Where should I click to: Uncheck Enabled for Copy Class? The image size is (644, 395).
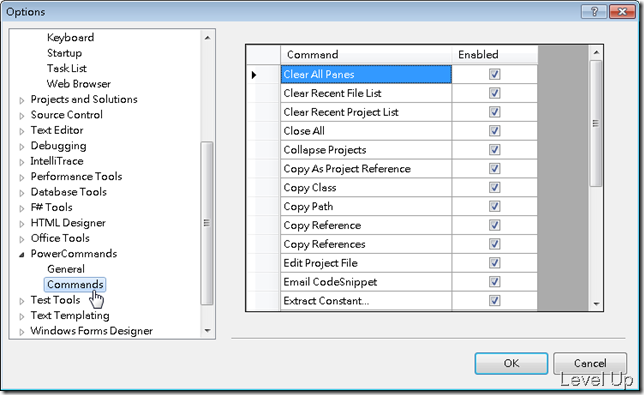494,188
